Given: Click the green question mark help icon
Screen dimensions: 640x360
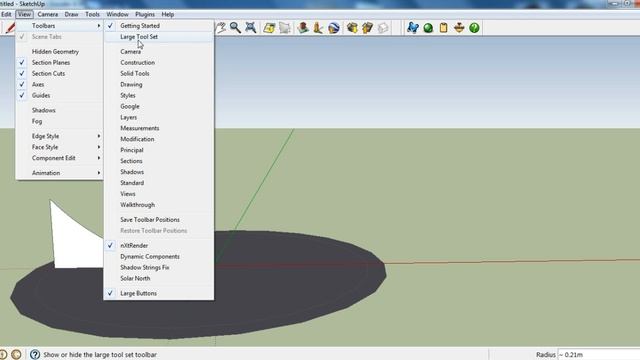Looking at the screenshot, I should (x=474, y=28).
